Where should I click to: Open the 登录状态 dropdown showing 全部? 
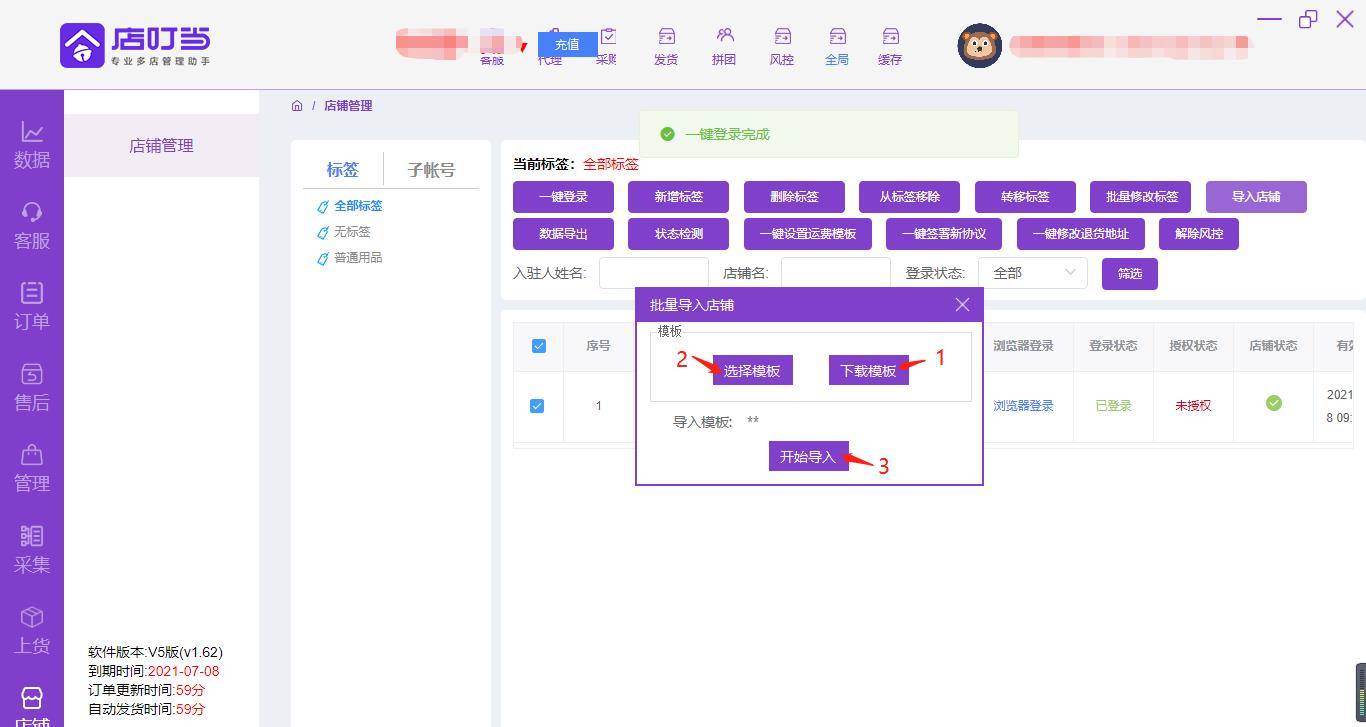[1033, 273]
